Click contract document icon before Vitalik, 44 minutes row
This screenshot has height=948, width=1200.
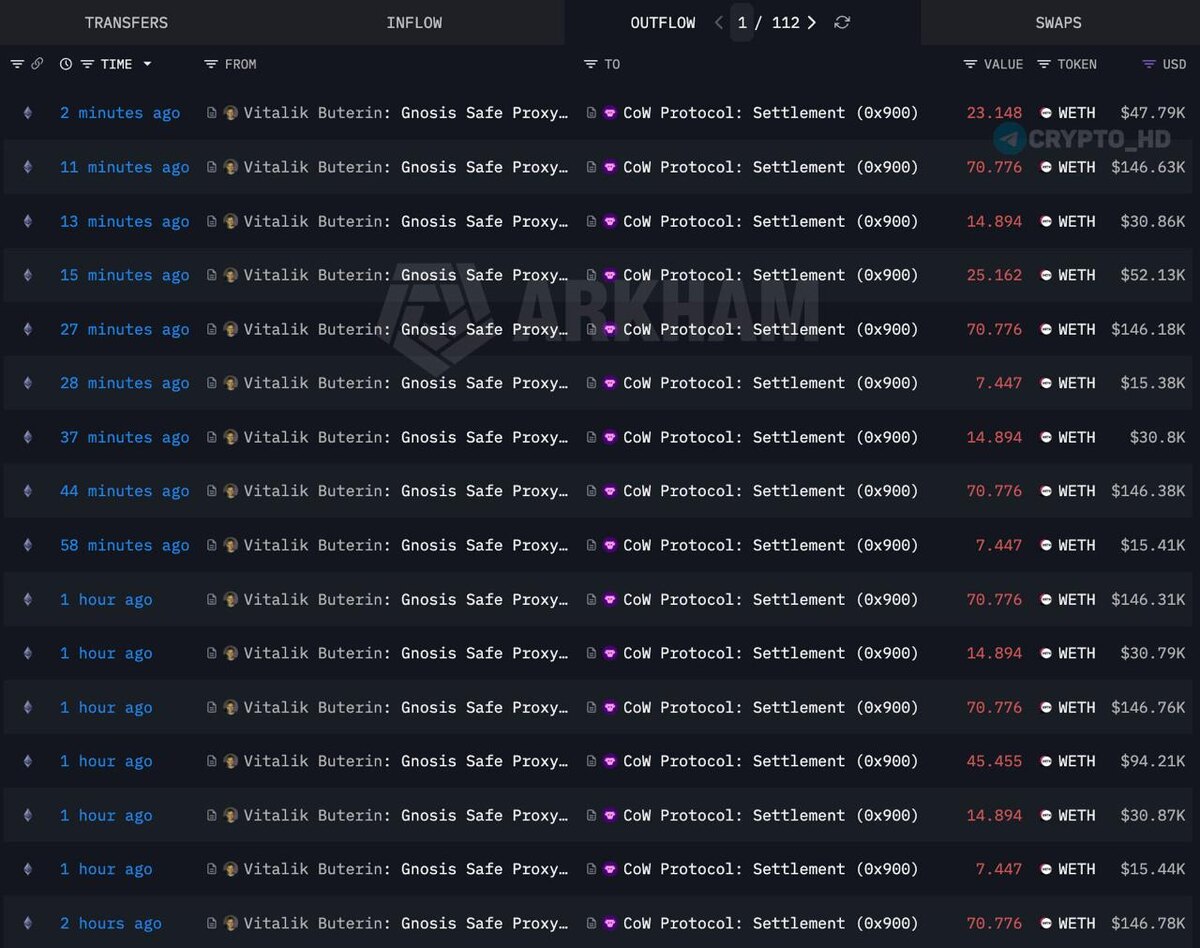tap(212, 491)
